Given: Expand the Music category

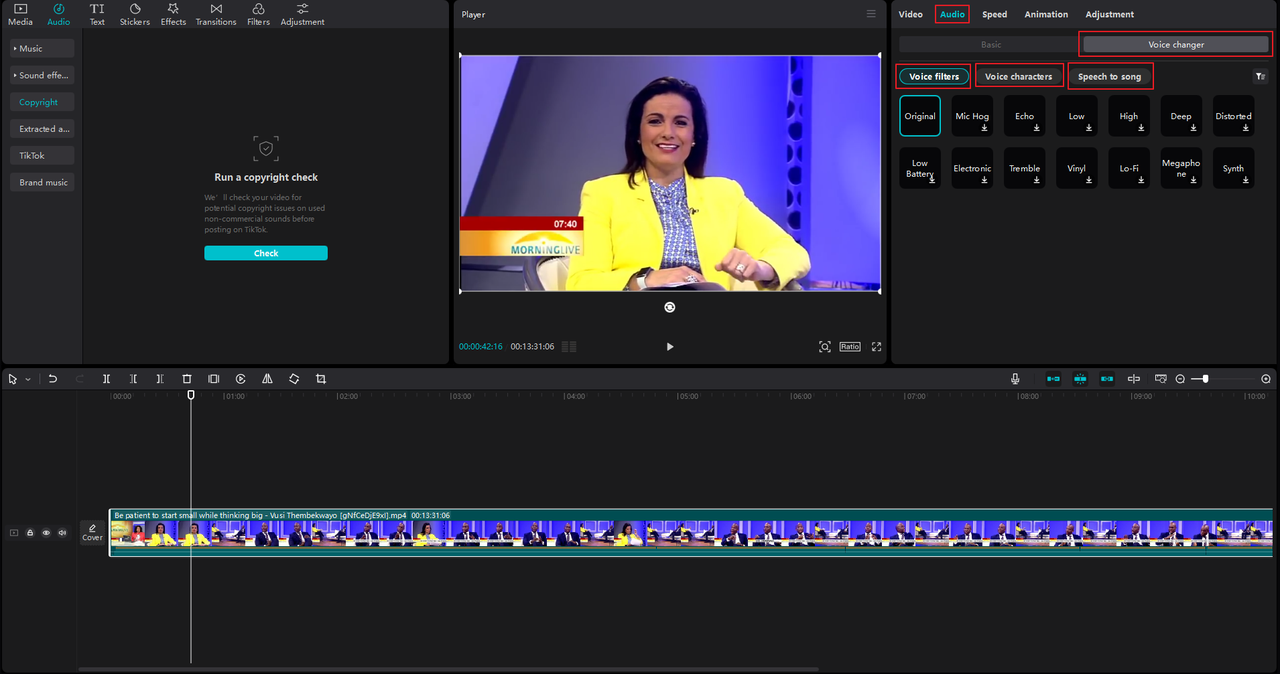Looking at the screenshot, I should point(41,48).
